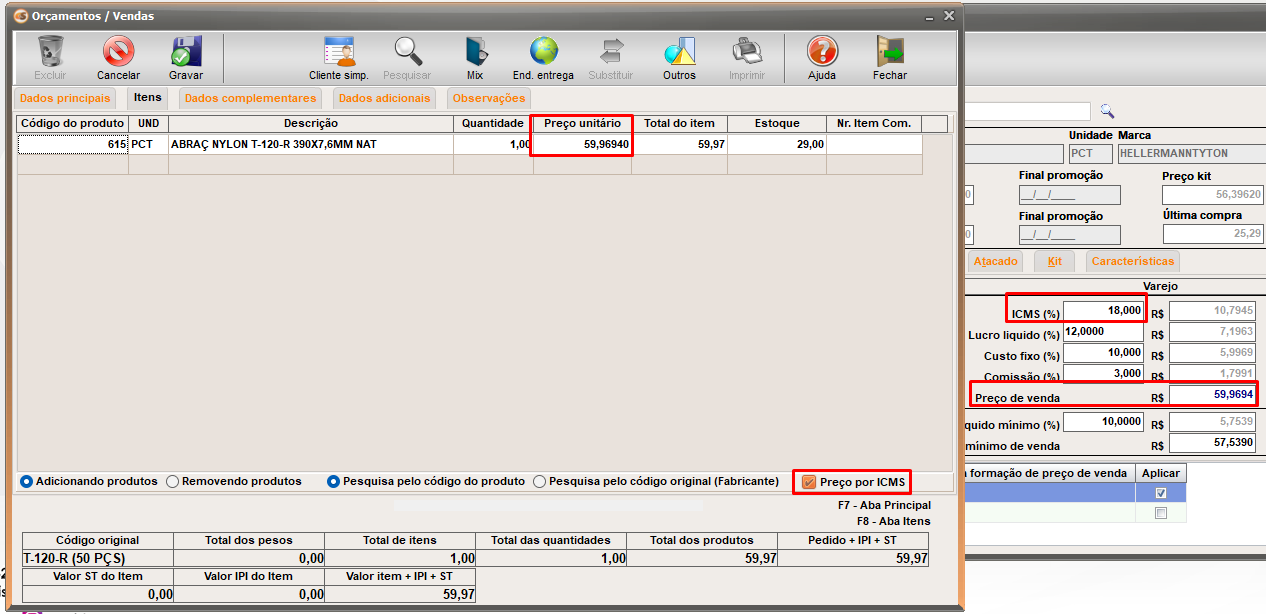Image resolution: width=1266 pixels, height=614 pixels.
Task: Enable the second Aplicar checkbox
Action: (1160, 513)
